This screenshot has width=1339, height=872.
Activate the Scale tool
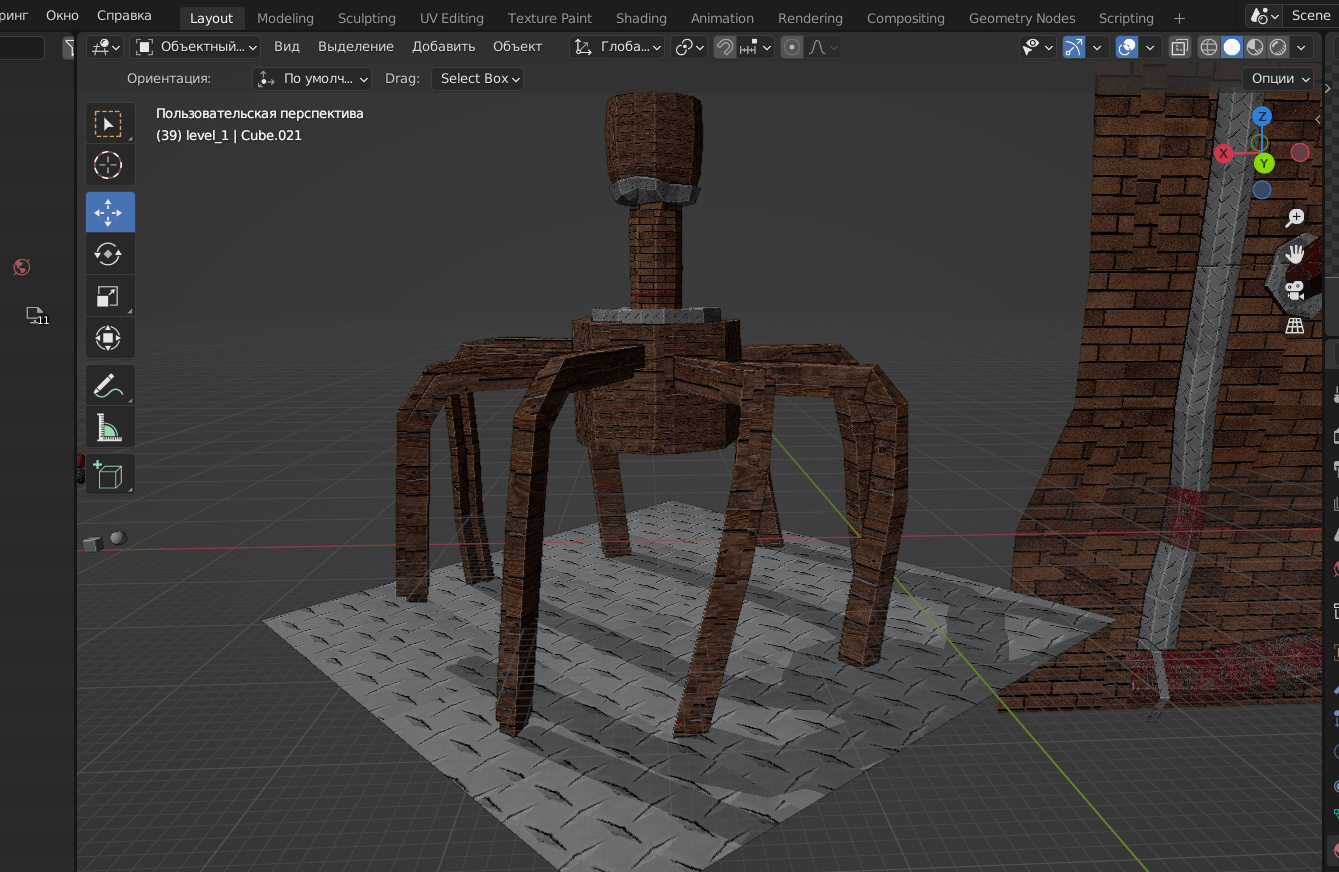click(109, 296)
